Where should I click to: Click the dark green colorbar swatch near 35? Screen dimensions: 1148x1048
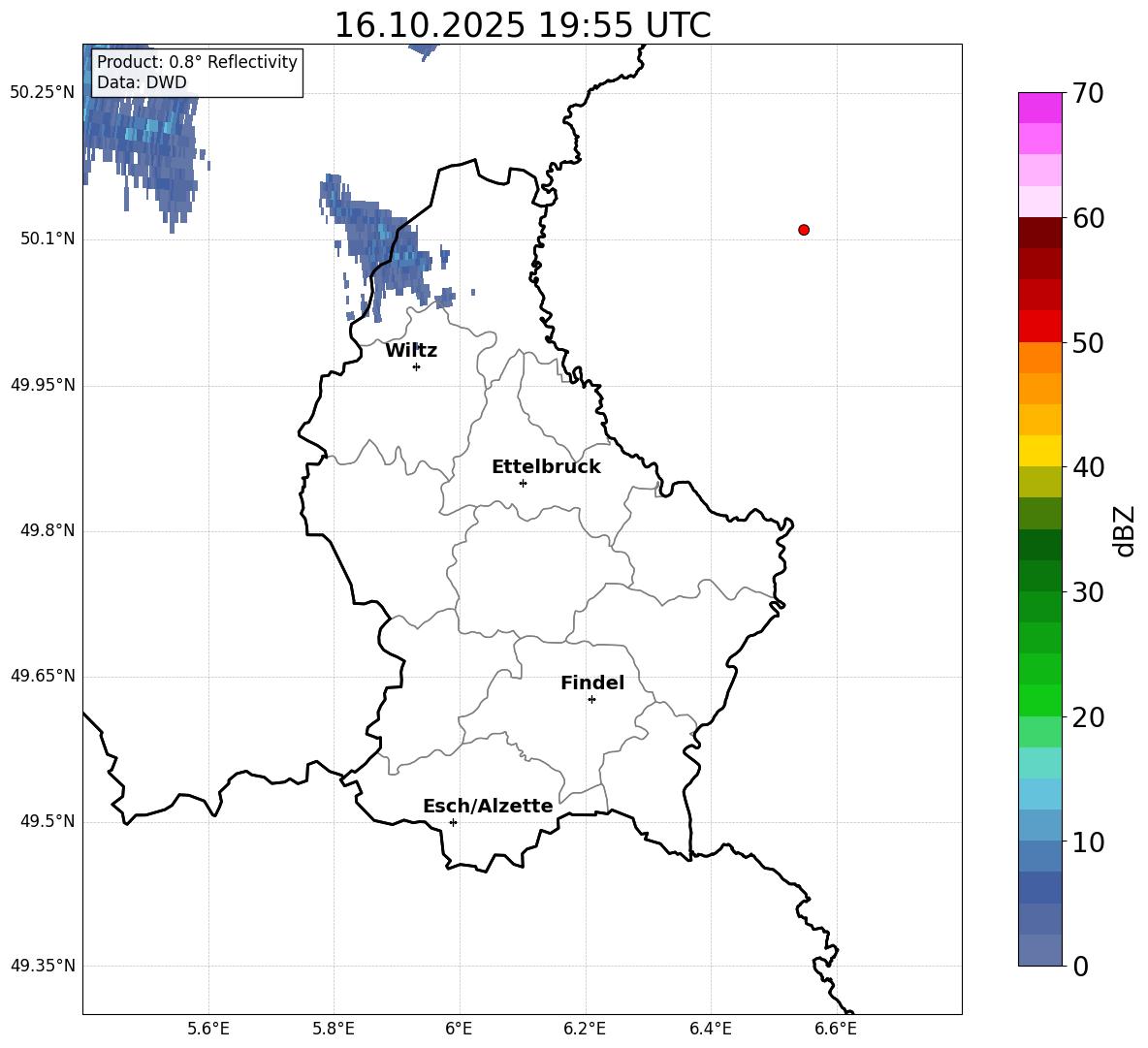pyautogui.click(x=1039, y=545)
